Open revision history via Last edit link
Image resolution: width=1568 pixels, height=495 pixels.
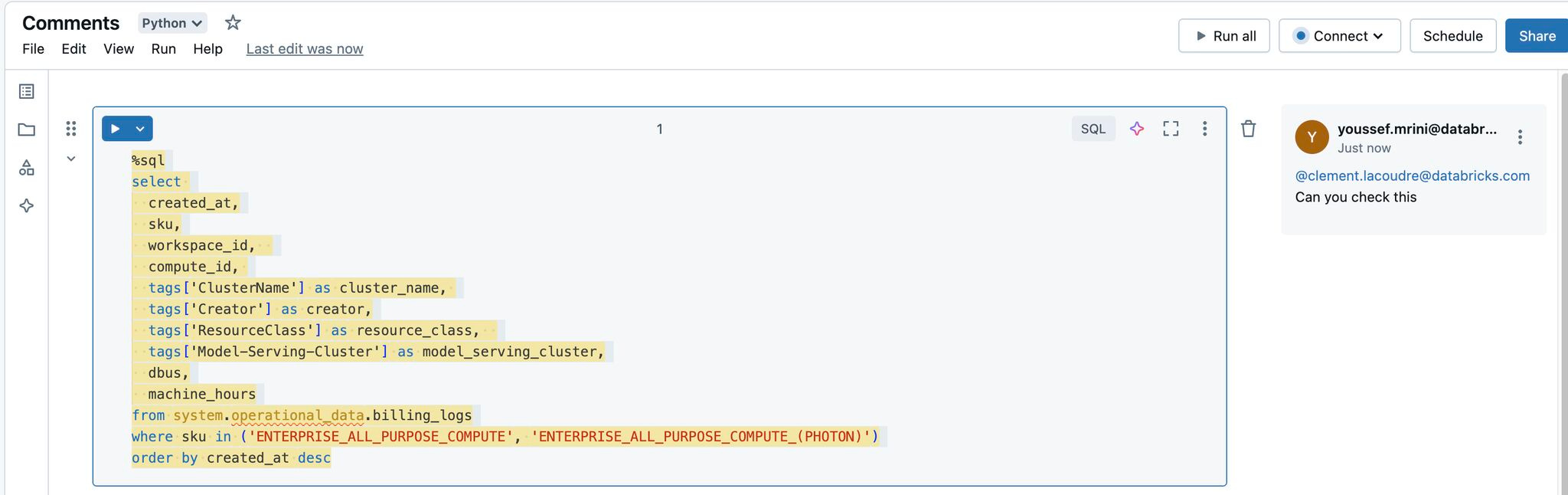pos(305,49)
